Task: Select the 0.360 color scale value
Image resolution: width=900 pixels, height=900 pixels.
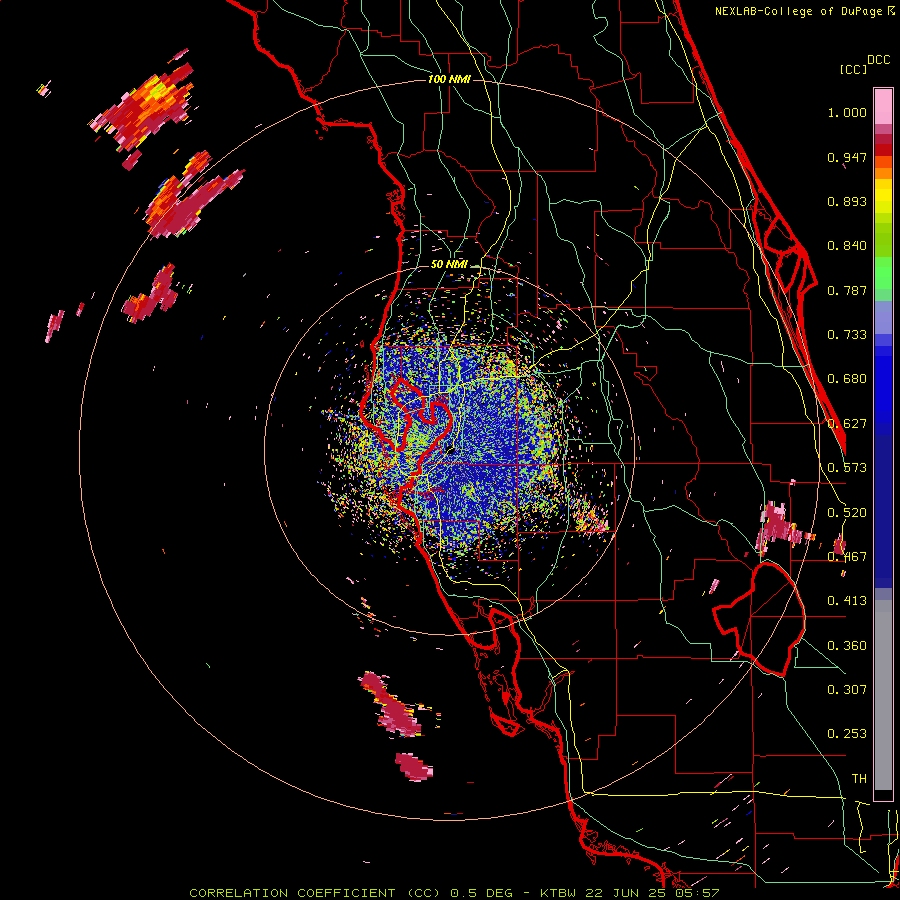Action: point(847,646)
